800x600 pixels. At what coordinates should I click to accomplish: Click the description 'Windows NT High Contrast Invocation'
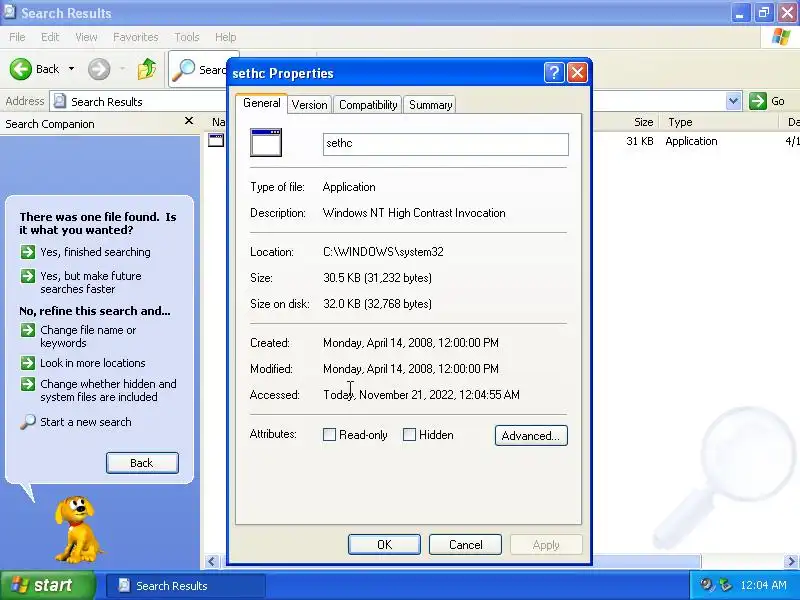tap(414, 213)
